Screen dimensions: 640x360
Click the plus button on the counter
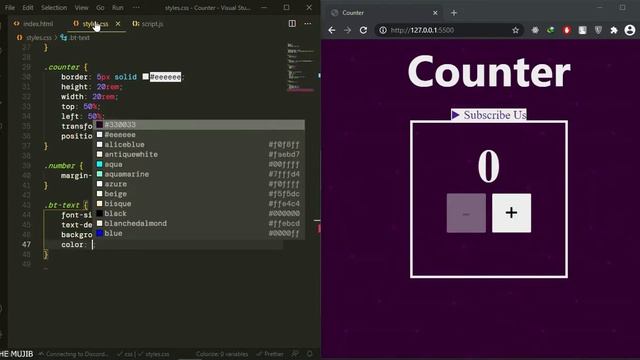click(511, 213)
